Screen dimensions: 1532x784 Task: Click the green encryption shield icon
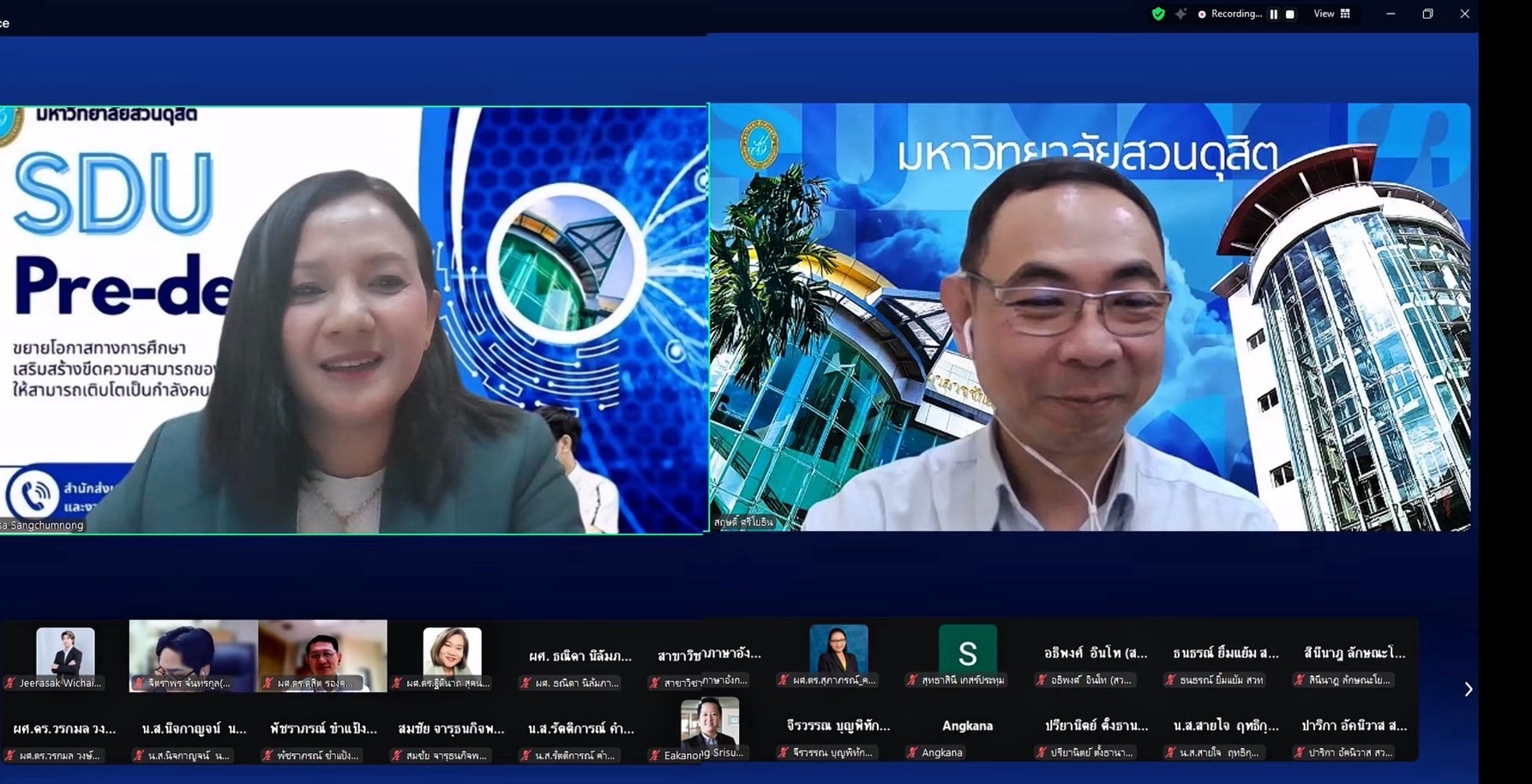(x=1158, y=14)
